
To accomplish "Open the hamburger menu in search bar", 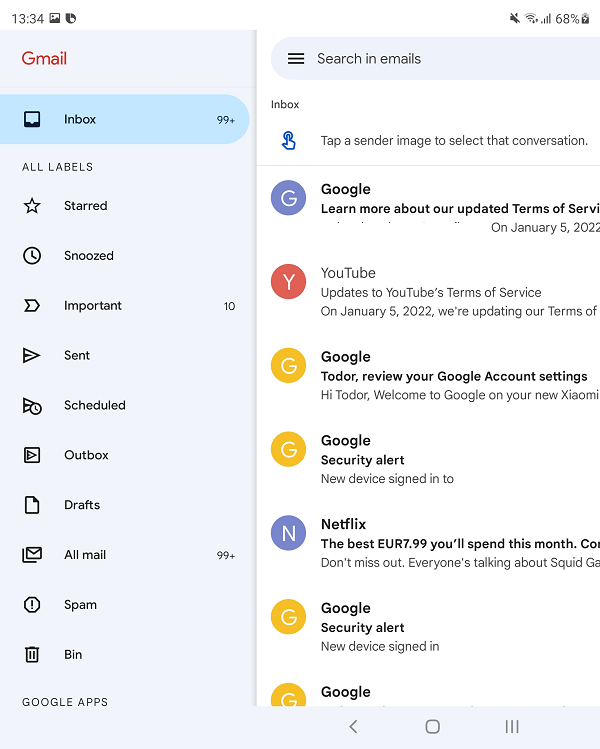I will (296, 59).
